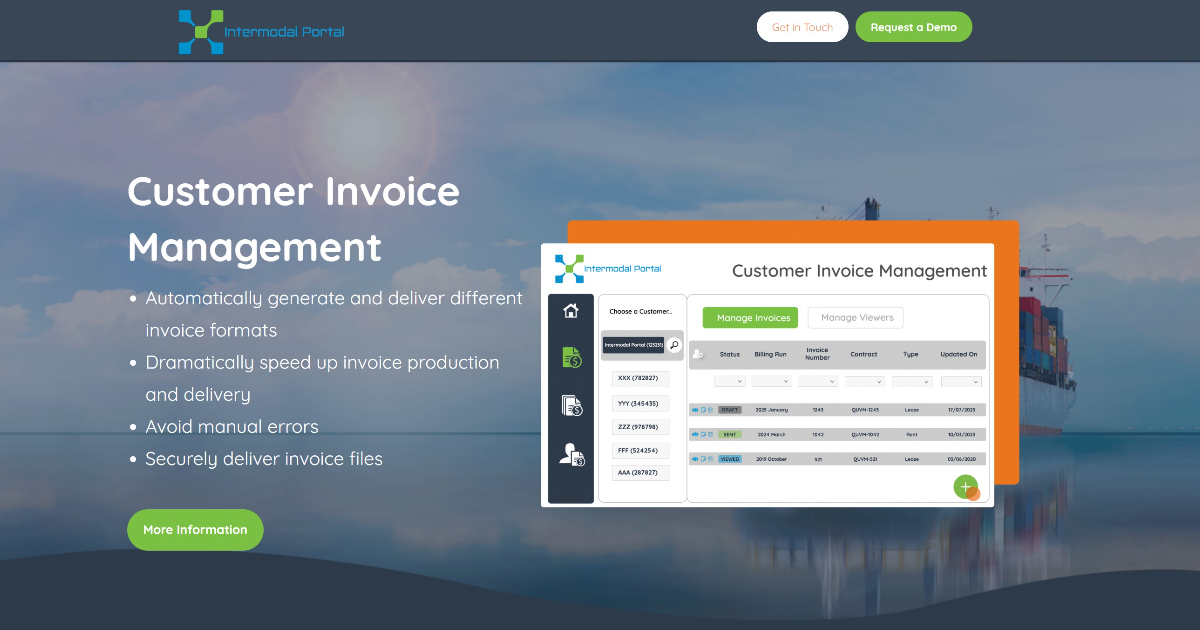Toggle the eye icon on the SENT invoice row
1200x630 pixels.
(695, 433)
